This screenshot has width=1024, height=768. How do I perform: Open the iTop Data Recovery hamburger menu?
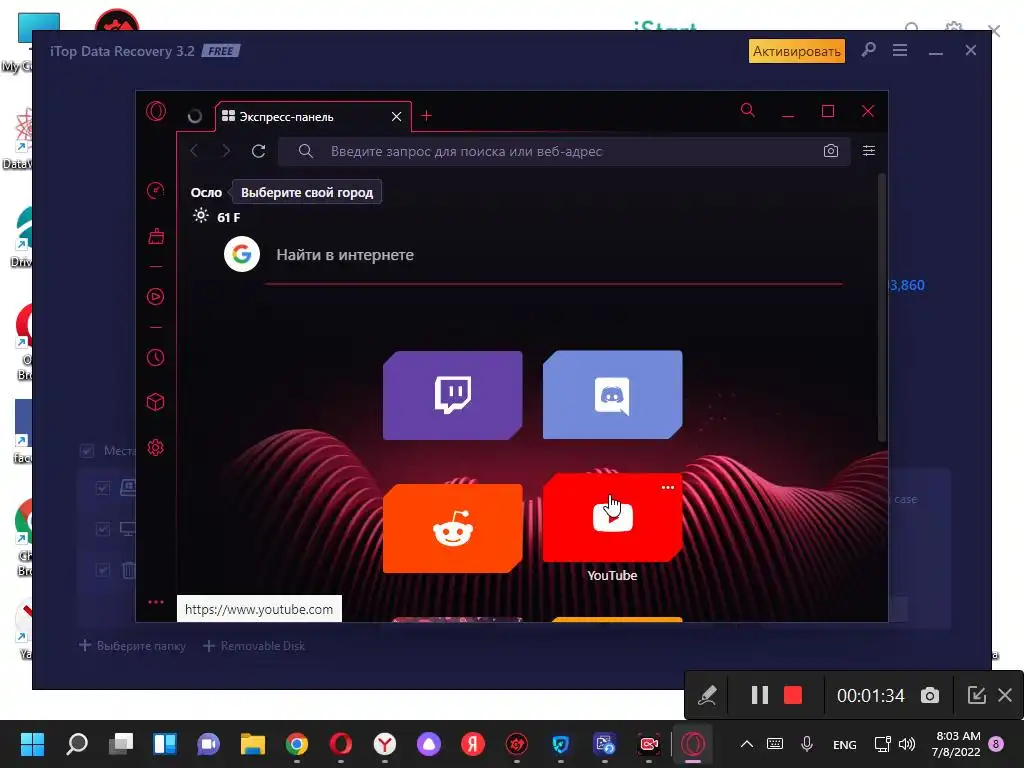(900, 50)
